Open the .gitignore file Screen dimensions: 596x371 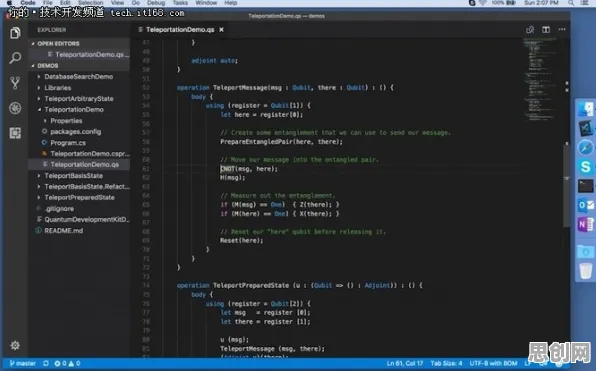(x=59, y=209)
